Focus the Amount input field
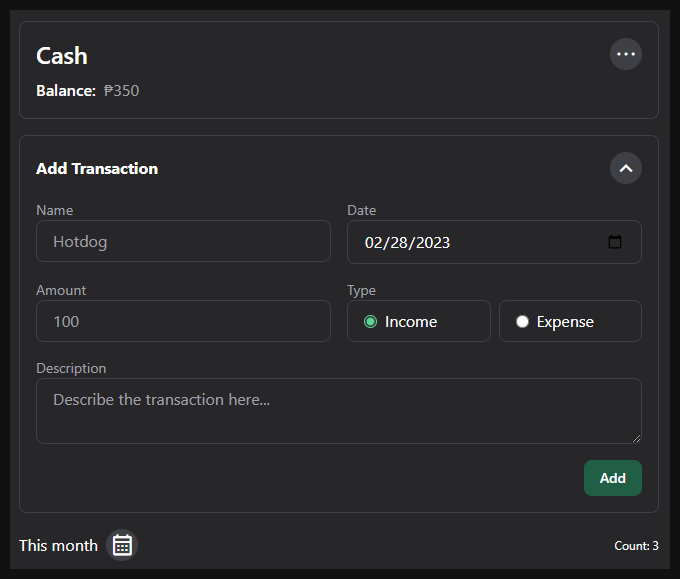Screen dimensions: 680x579 [x=183, y=321]
